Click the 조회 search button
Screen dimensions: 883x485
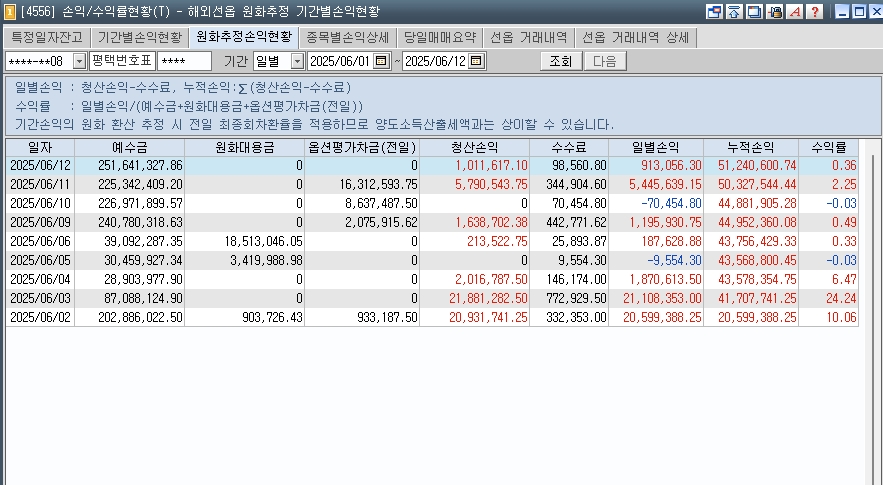coord(560,61)
